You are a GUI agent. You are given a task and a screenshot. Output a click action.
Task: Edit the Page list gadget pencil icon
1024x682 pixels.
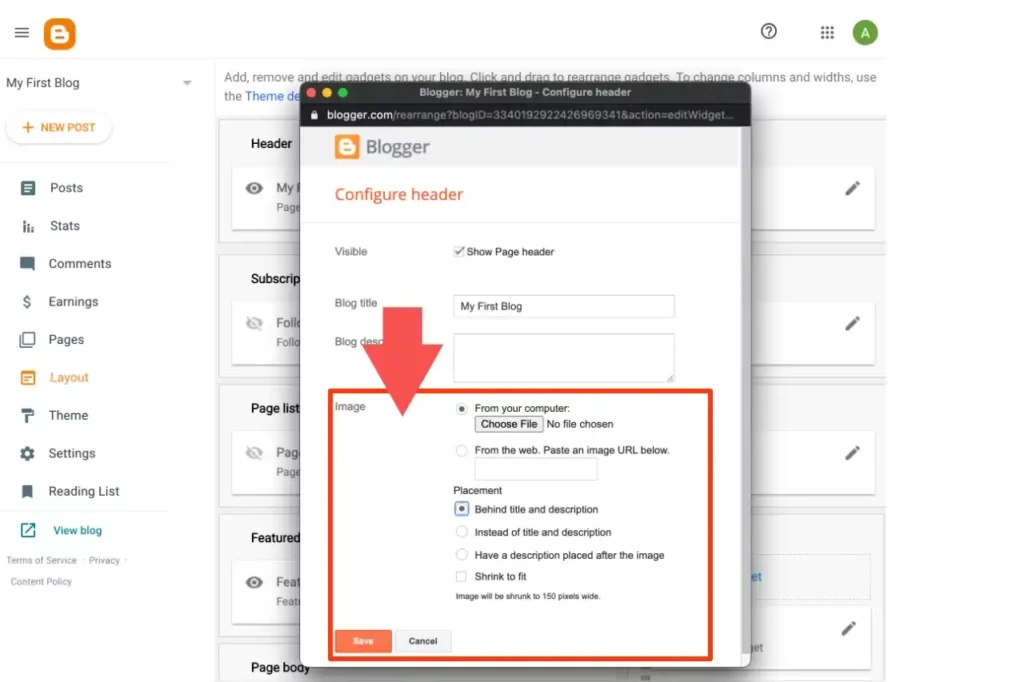pyautogui.click(x=852, y=453)
